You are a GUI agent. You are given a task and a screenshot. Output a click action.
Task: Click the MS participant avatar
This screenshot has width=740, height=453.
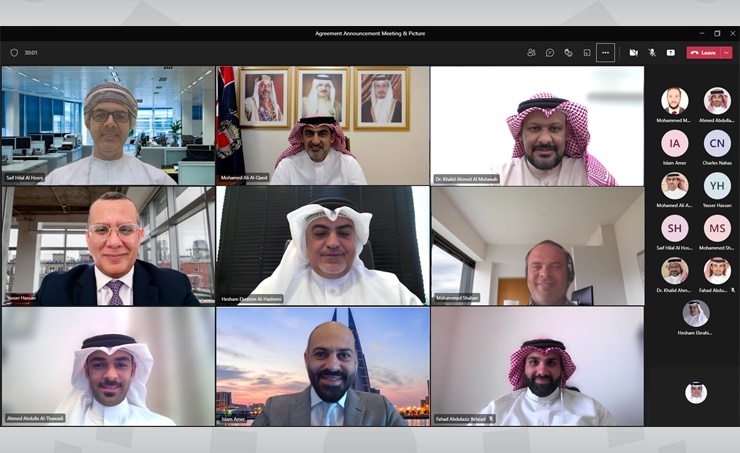(x=716, y=228)
